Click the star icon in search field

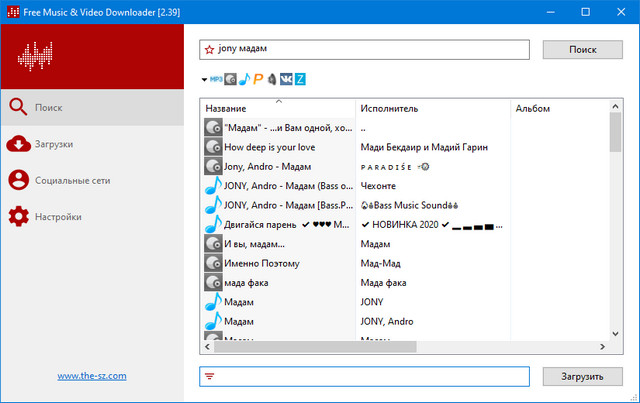209,49
